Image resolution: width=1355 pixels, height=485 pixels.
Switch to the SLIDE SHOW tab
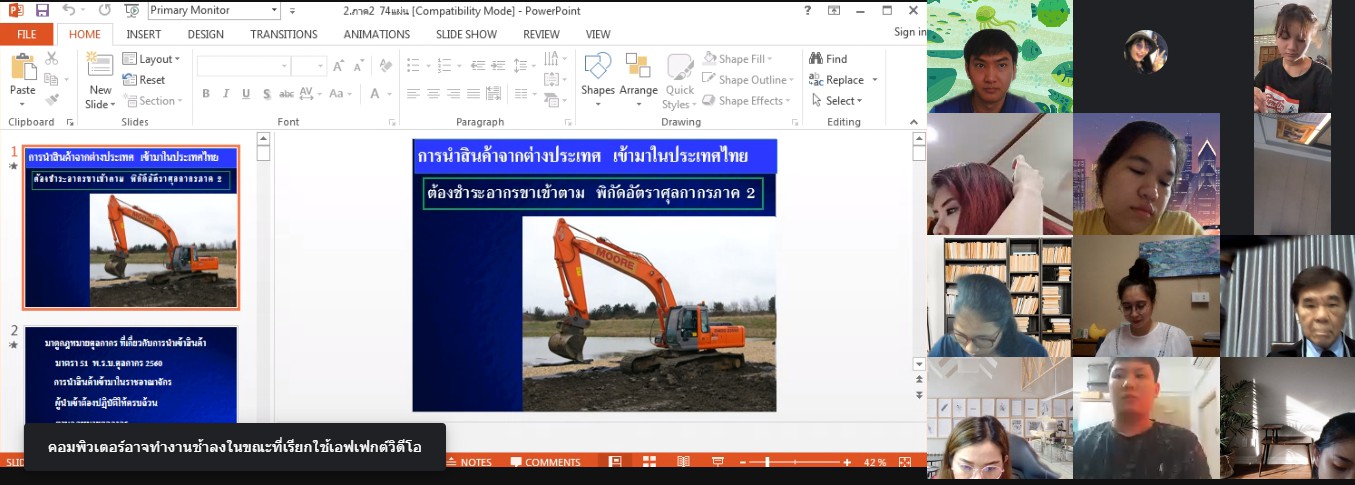(x=466, y=34)
